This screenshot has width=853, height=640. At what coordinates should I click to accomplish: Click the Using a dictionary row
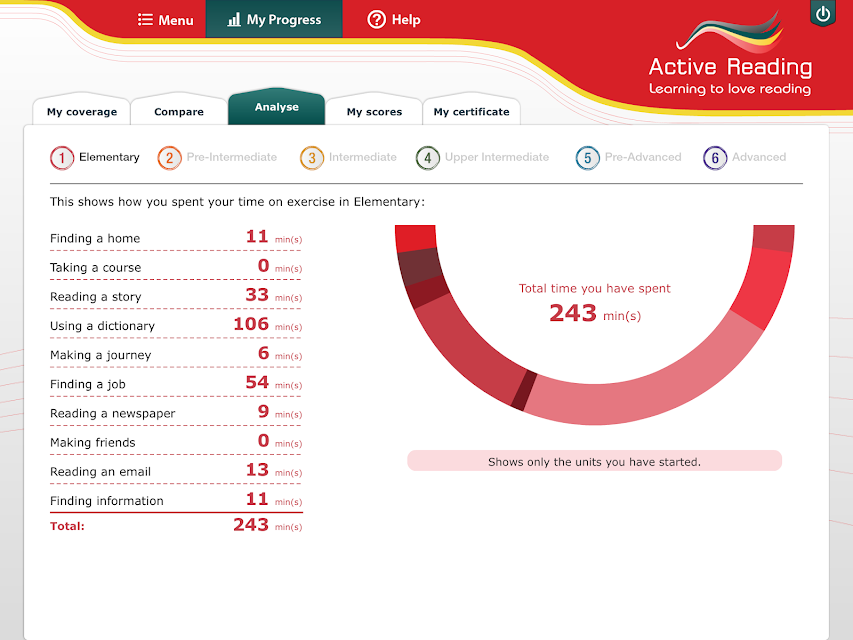(176, 325)
